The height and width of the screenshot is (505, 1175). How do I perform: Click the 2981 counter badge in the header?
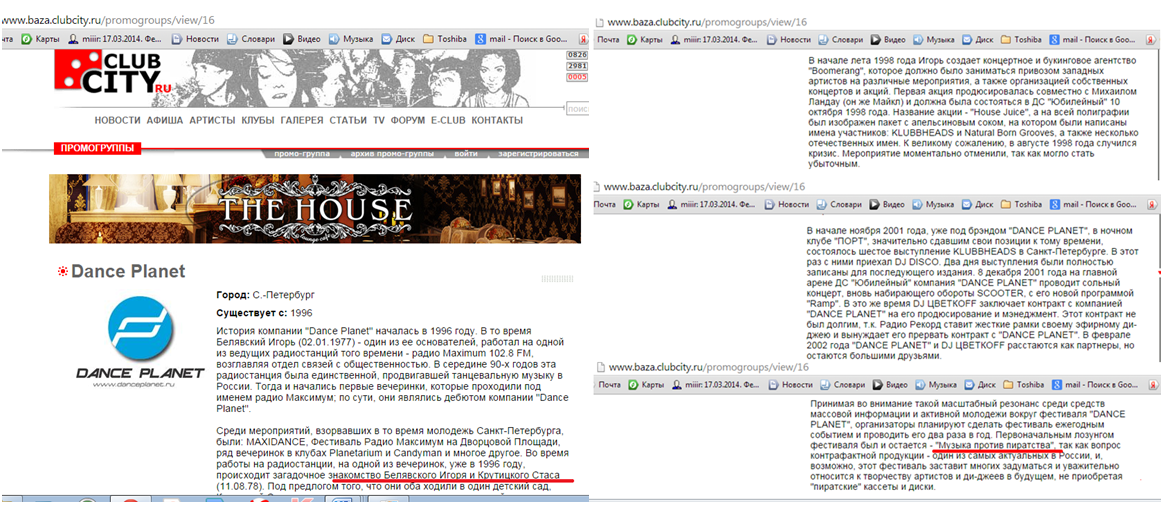click(577, 66)
